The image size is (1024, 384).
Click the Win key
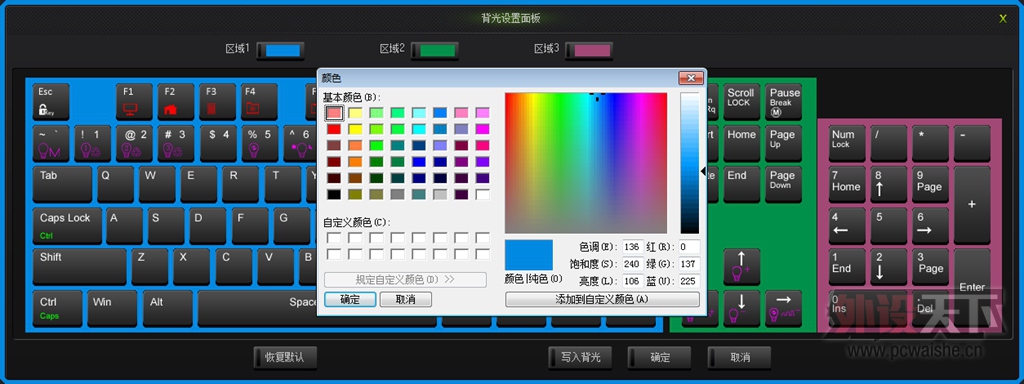click(x=112, y=309)
